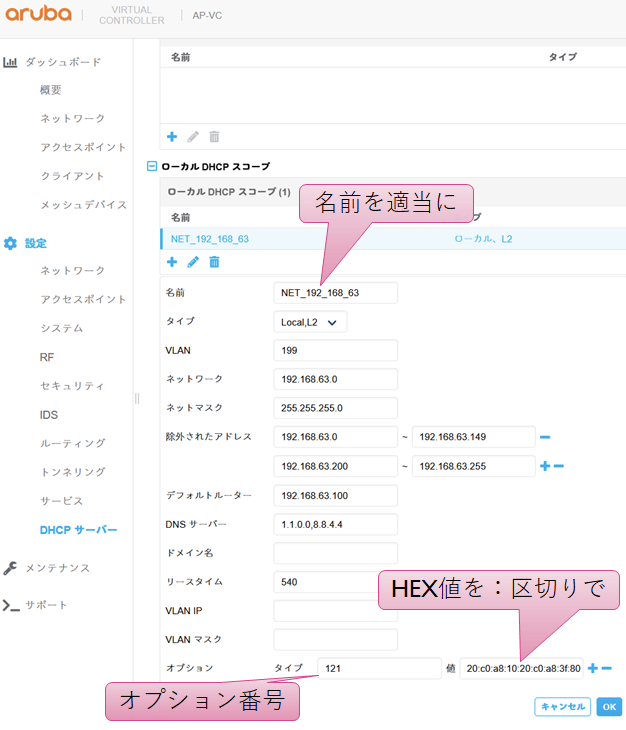Open IDS settings
Viewport: 626px width, 730px height.
pyautogui.click(x=49, y=415)
